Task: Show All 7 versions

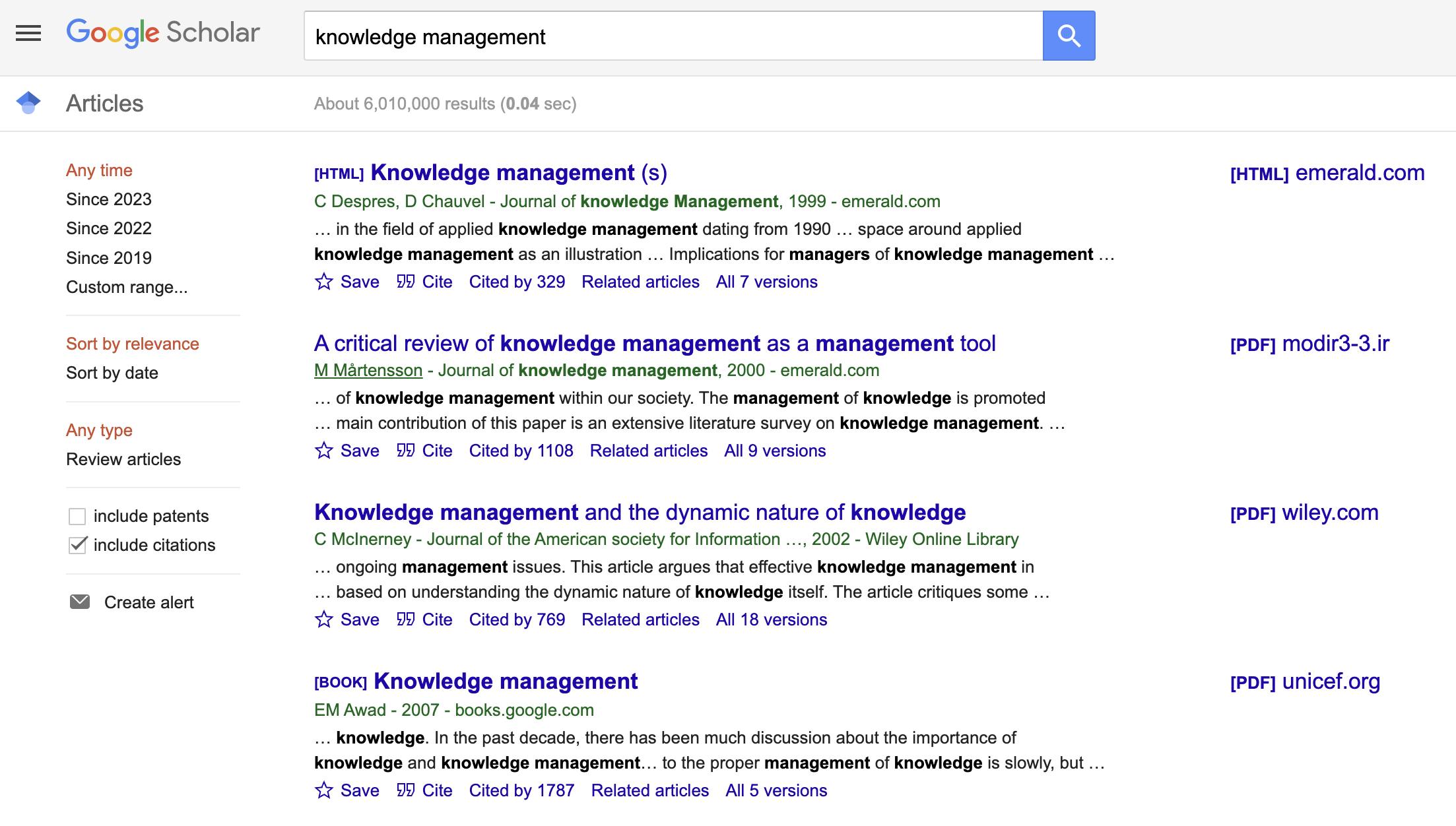Action: click(767, 282)
